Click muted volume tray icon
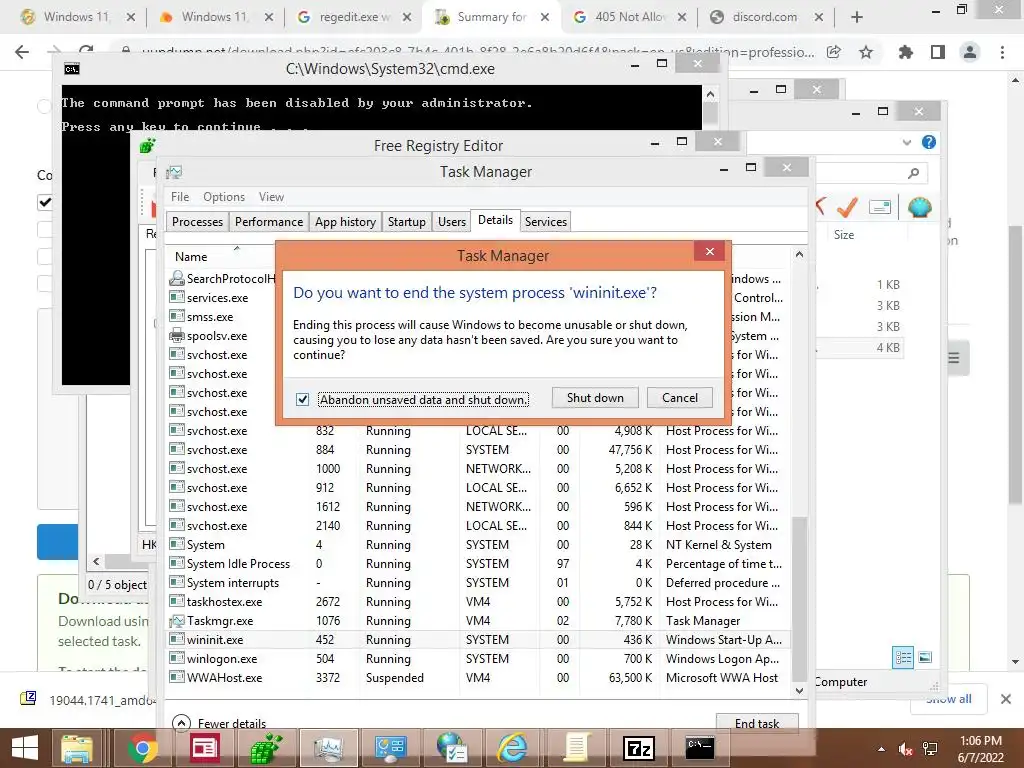This screenshot has height=768, width=1024. [x=905, y=749]
